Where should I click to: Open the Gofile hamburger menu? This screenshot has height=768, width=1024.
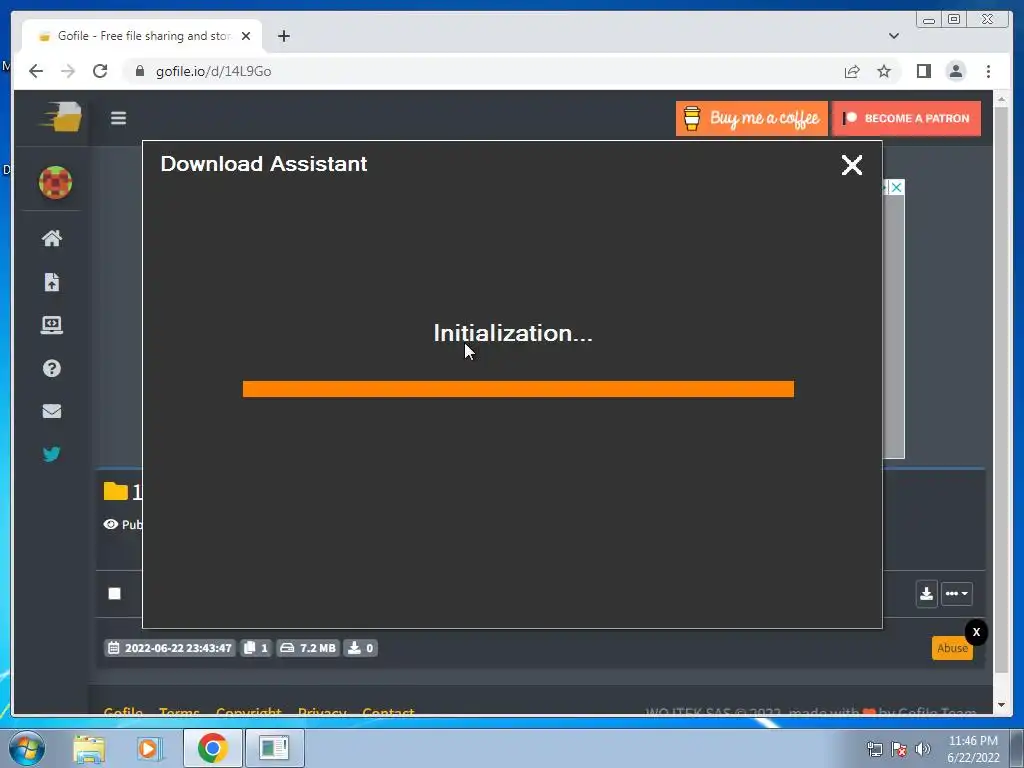118,118
